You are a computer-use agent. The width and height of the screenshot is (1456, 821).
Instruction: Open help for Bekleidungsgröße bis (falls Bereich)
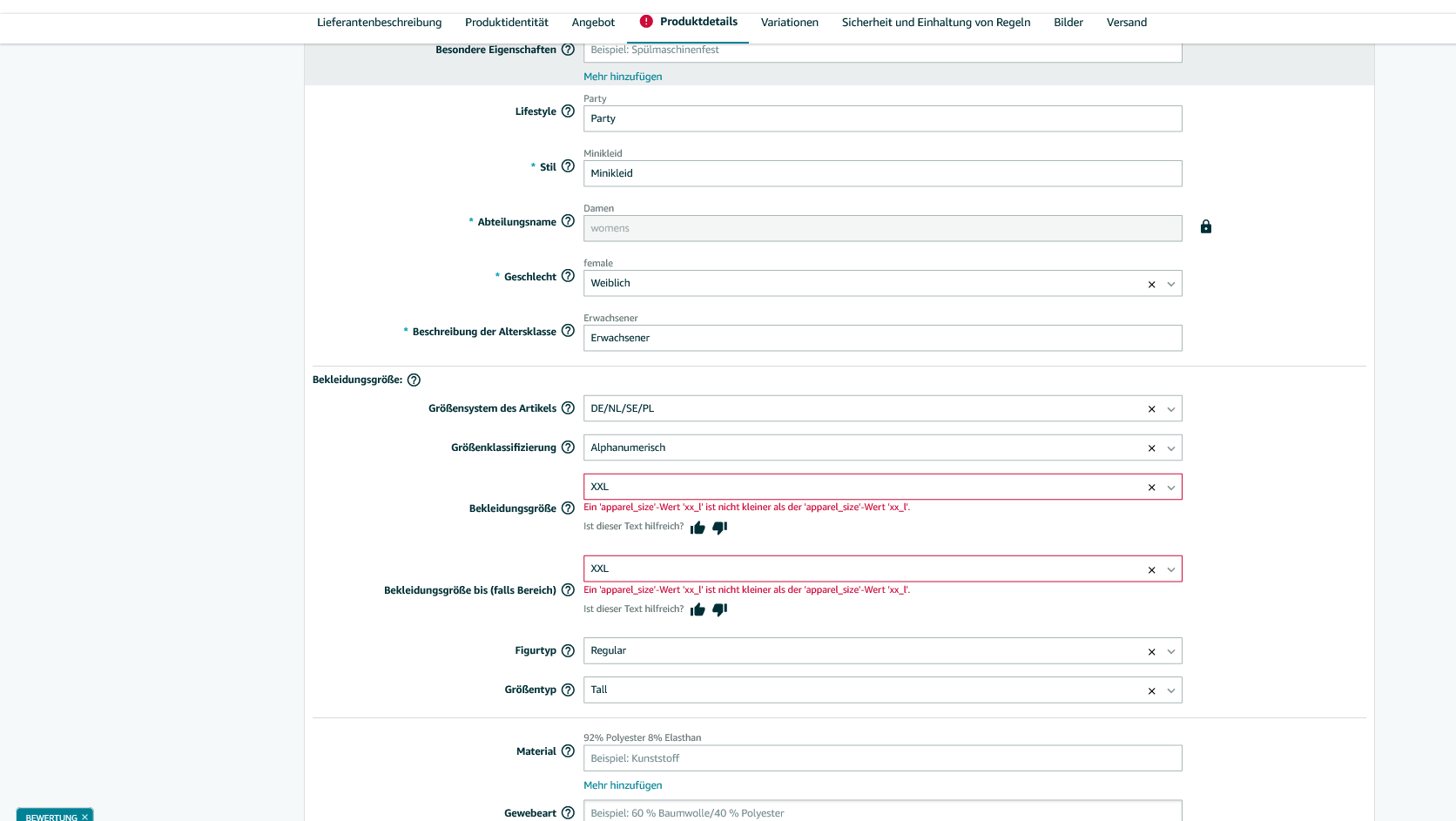(568, 590)
